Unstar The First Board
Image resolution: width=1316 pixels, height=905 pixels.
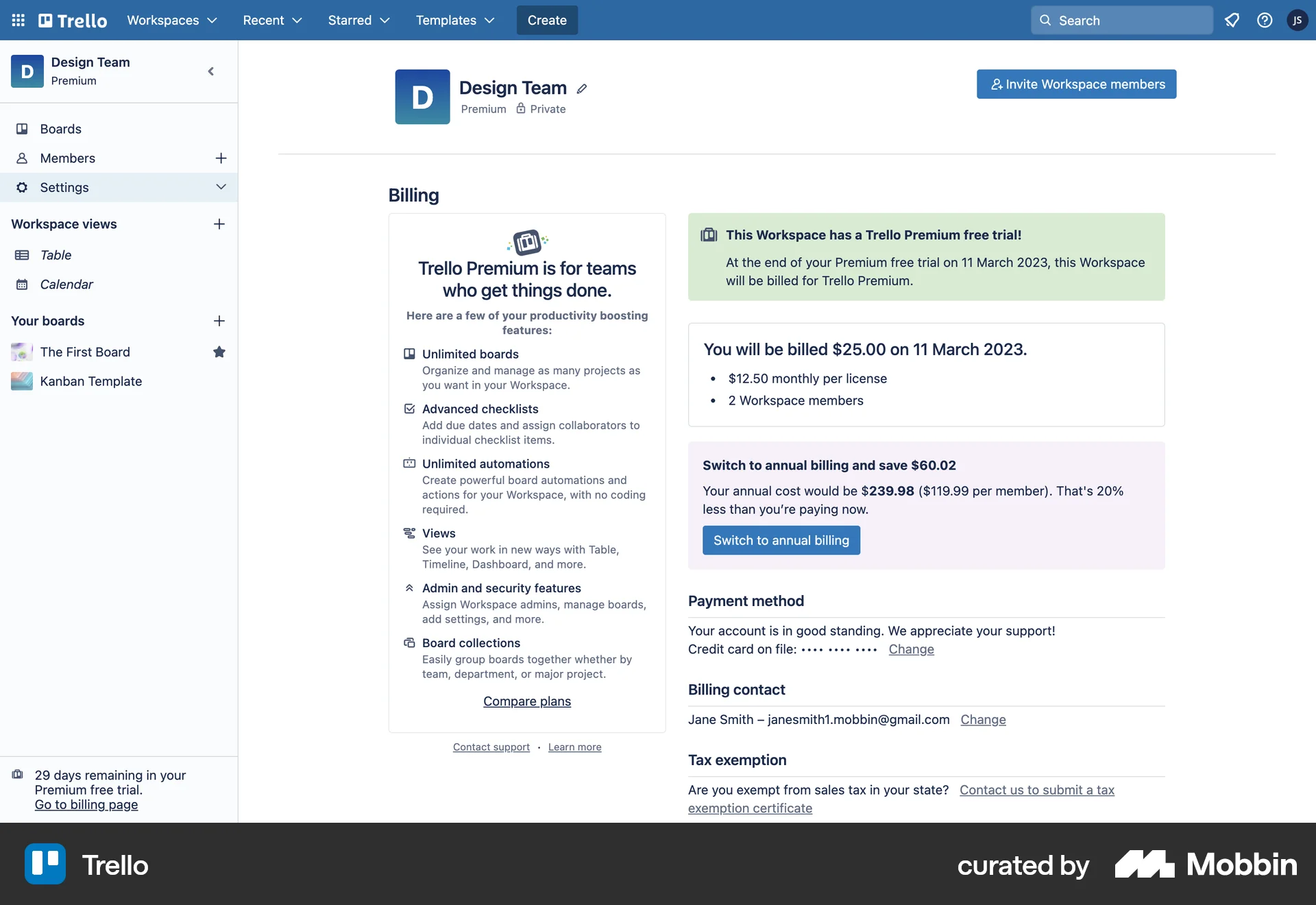click(x=219, y=352)
